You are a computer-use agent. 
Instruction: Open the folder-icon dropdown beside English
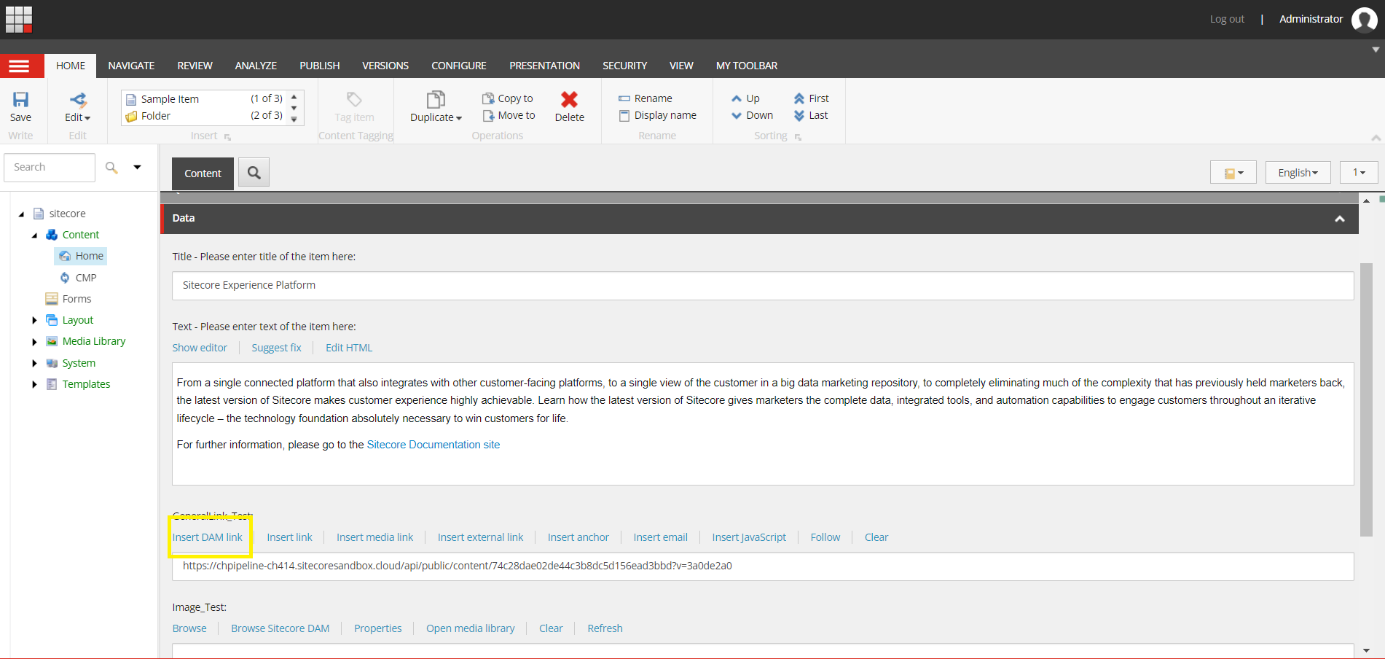coord(1233,173)
